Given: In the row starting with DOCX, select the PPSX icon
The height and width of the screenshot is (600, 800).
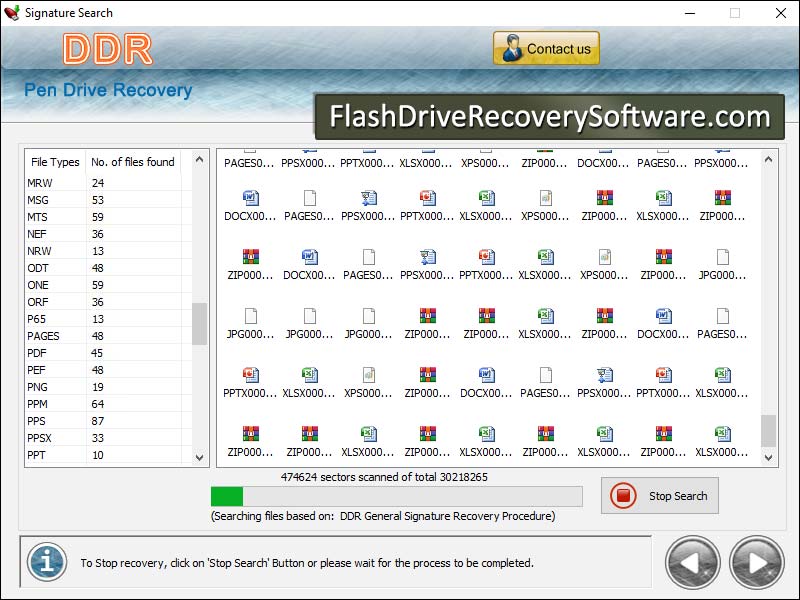Looking at the screenshot, I should point(368,198).
